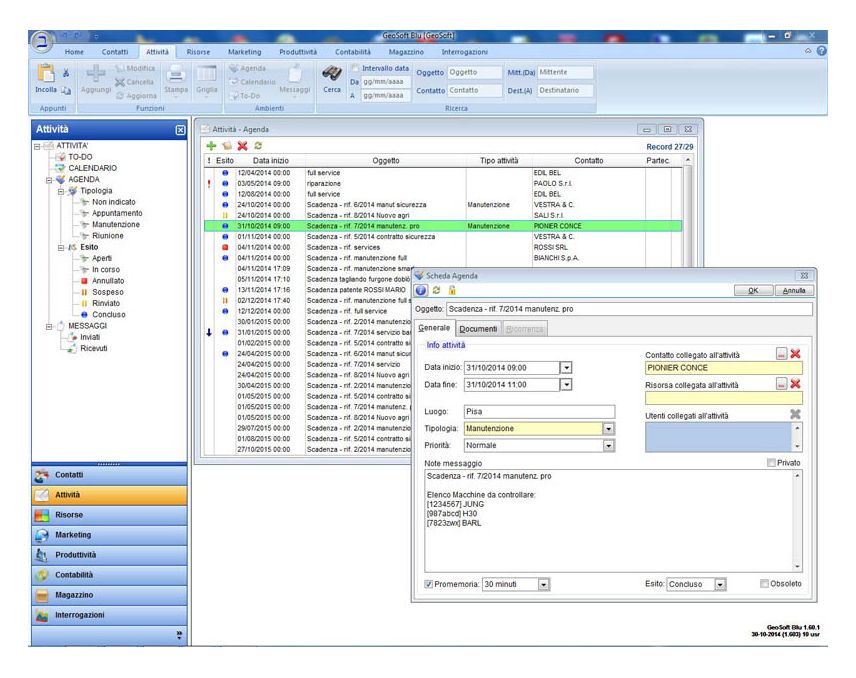Click the Luogo field containing Pisa
The width and height of the screenshot is (856, 678).
pos(539,412)
